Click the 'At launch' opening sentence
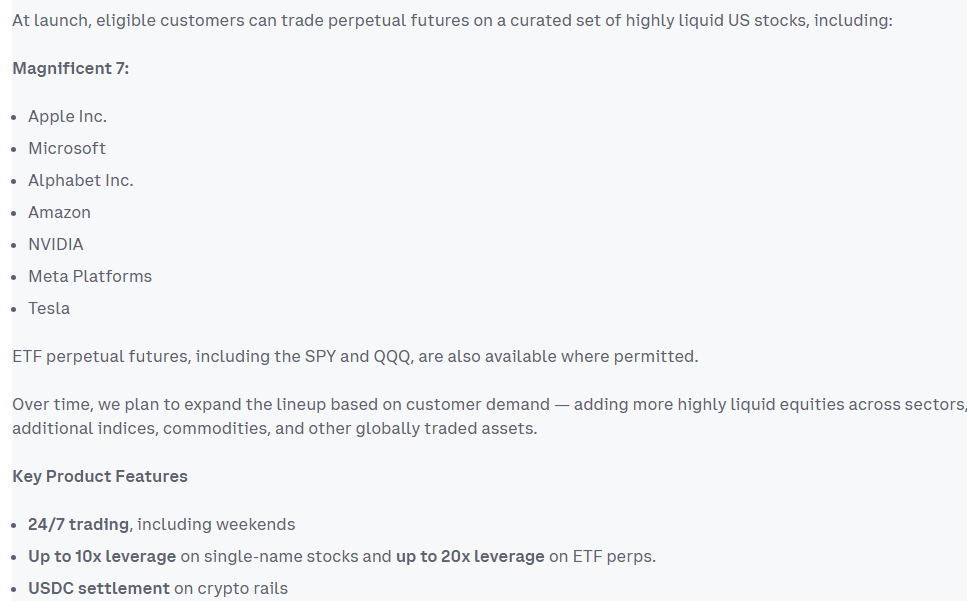 (450, 21)
